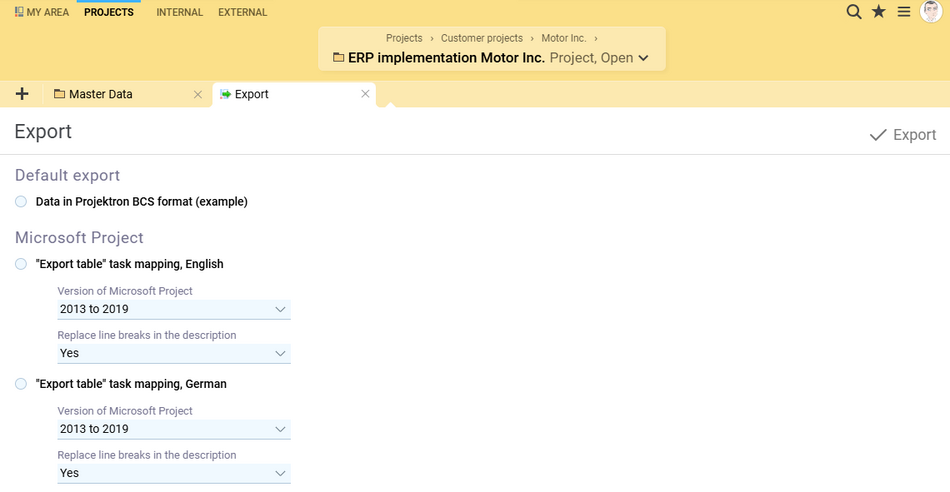Close the Export tab
Viewport: 950px width, 492px height.
tap(365, 94)
